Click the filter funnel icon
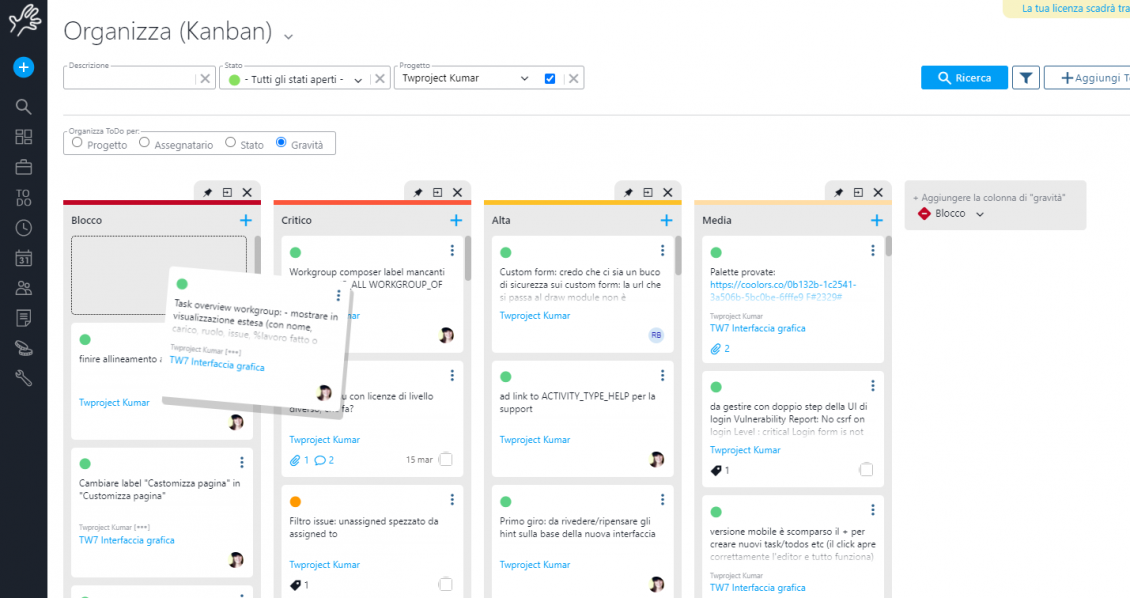Screen dimensions: 1130x598 [1026, 78]
